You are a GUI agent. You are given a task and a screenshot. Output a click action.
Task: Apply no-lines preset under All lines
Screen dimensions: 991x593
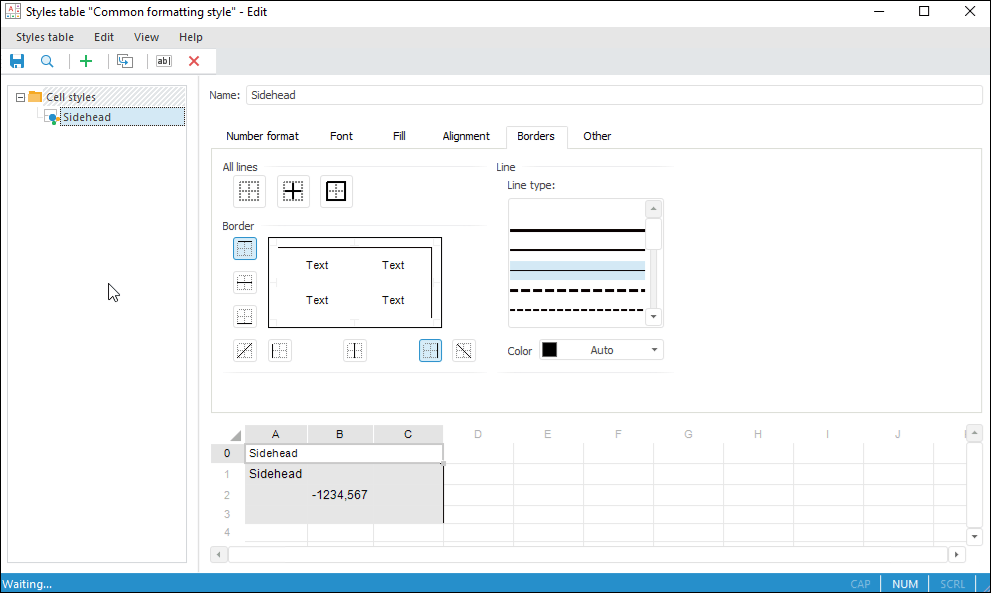click(249, 191)
